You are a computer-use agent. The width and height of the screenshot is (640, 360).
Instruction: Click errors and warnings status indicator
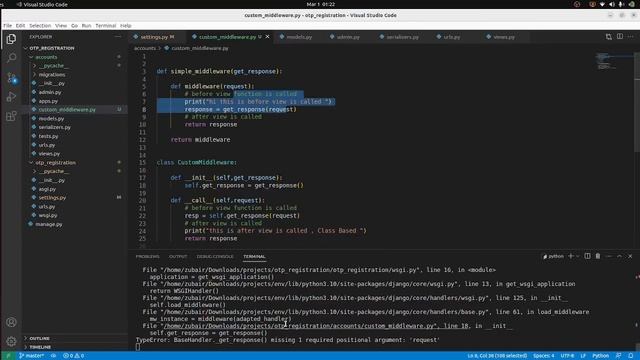[x=73, y=356]
